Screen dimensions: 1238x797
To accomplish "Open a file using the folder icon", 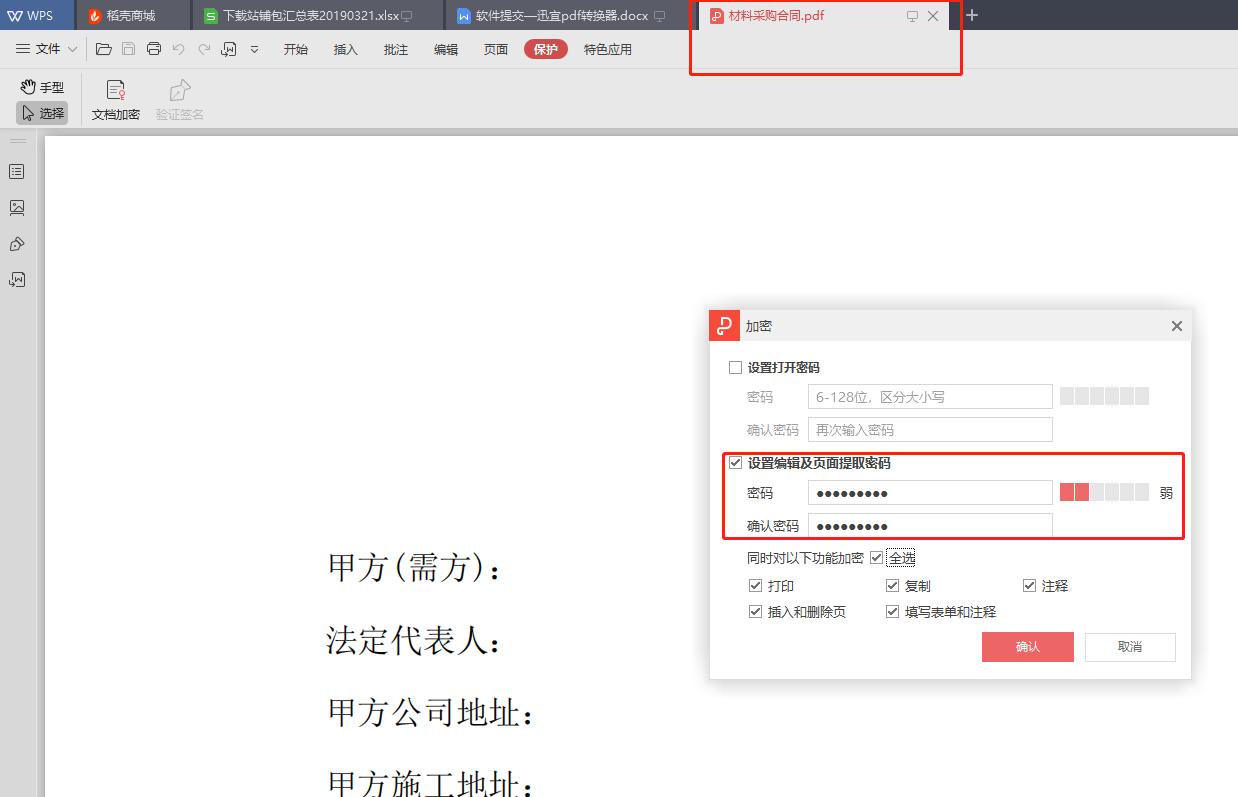I will coord(104,48).
